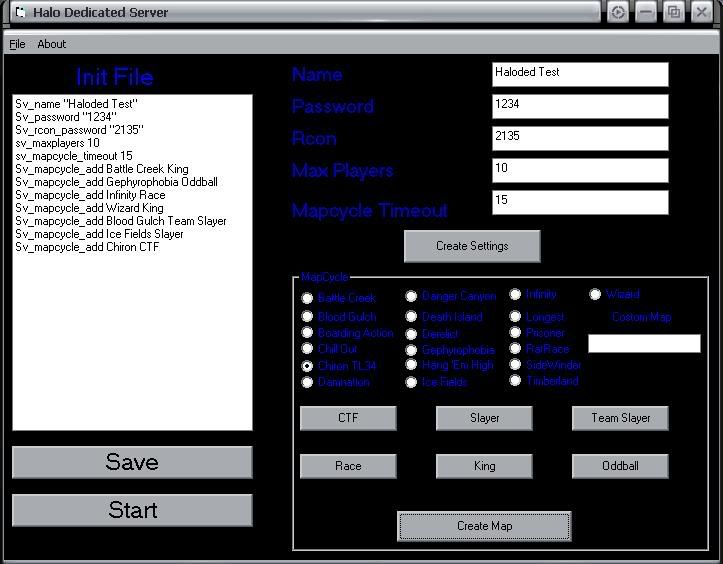Click the Ice Fields Slayer mapcycle line
The height and width of the screenshot is (564, 723).
click(99, 234)
